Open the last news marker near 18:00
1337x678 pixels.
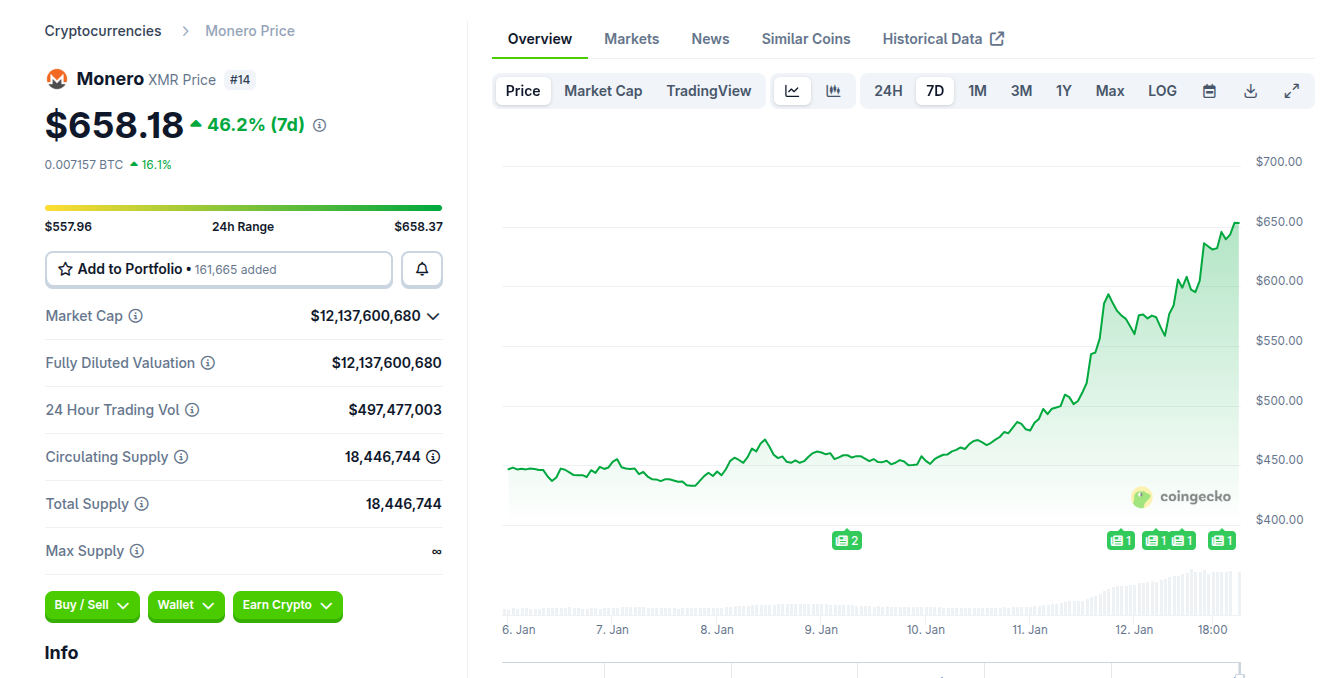click(x=1222, y=541)
